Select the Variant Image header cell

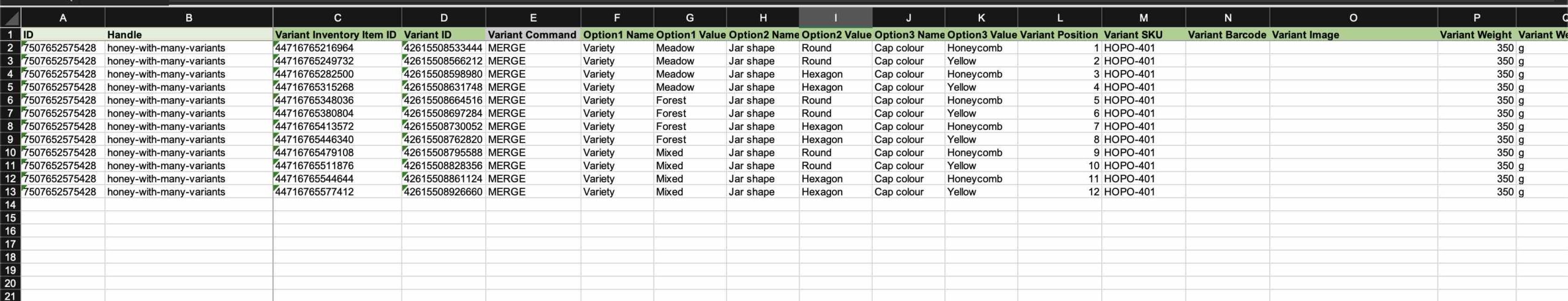coord(1354,35)
